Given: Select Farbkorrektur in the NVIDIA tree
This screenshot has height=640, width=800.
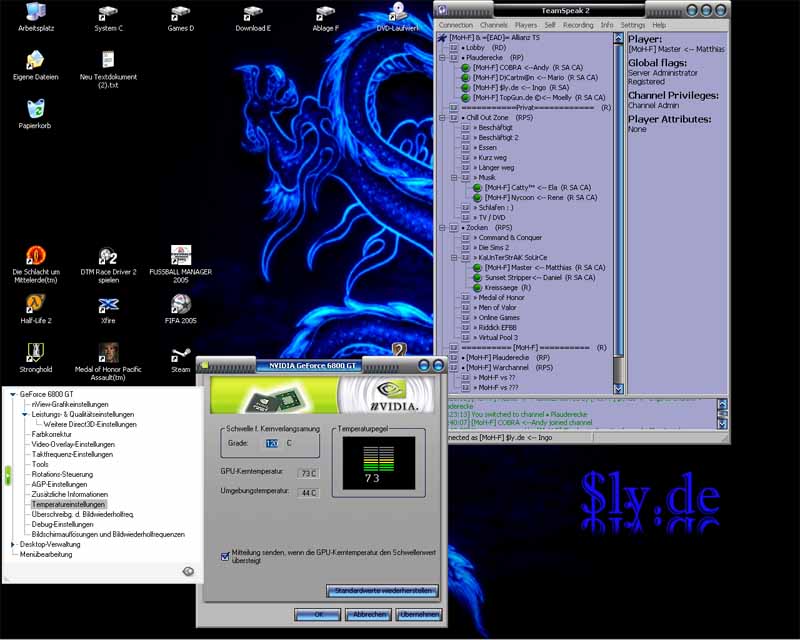Looking at the screenshot, I should pos(52,434).
